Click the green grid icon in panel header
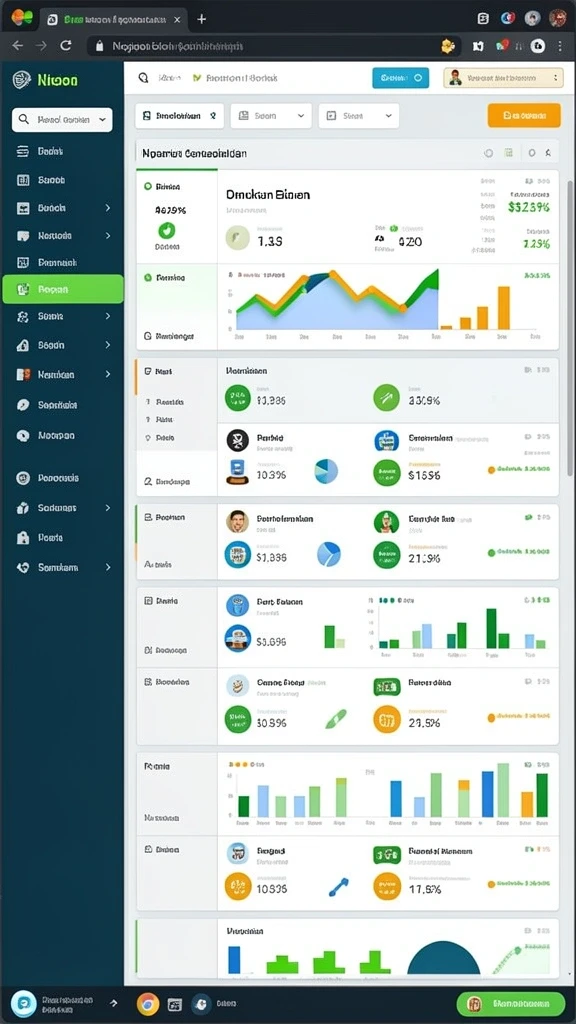This screenshot has height=1024, width=576. (x=509, y=153)
